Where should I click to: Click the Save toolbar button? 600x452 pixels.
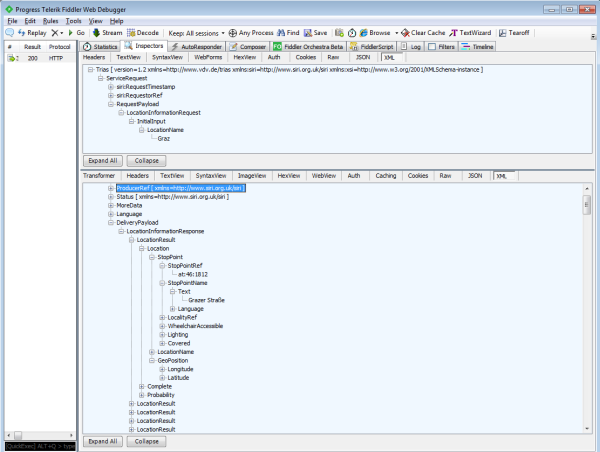[316, 33]
